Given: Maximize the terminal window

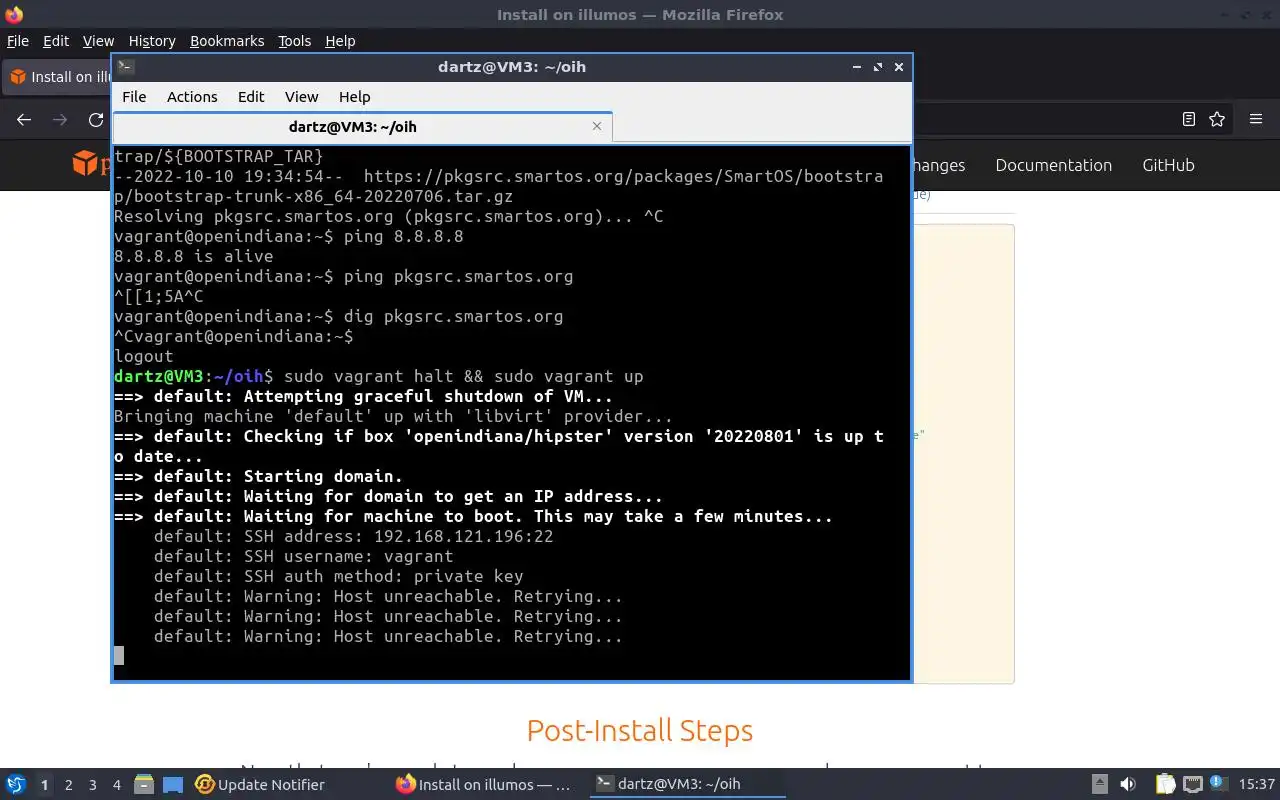Looking at the screenshot, I should click(x=878, y=67).
